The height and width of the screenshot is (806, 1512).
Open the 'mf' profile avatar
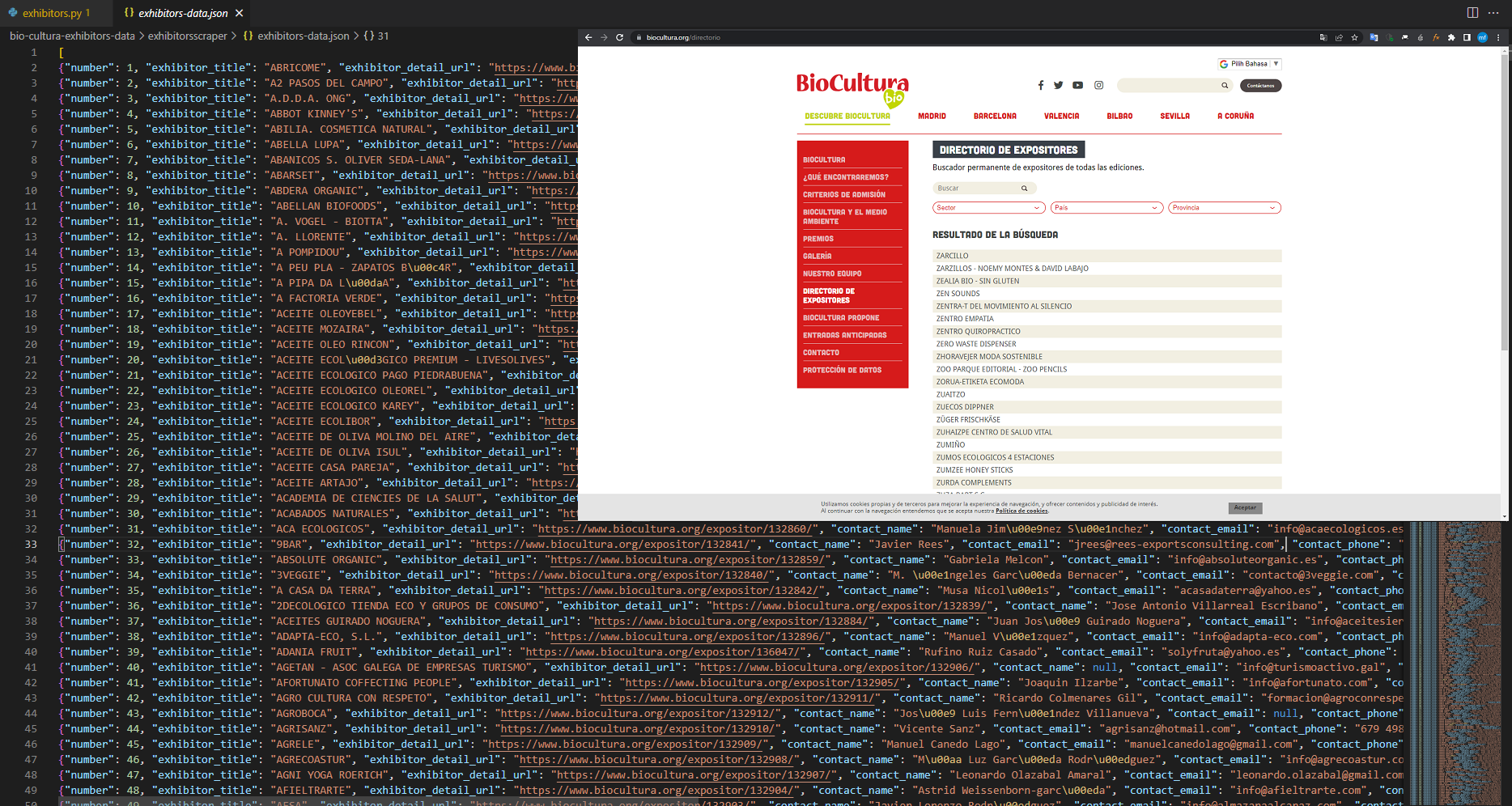pos(1482,37)
